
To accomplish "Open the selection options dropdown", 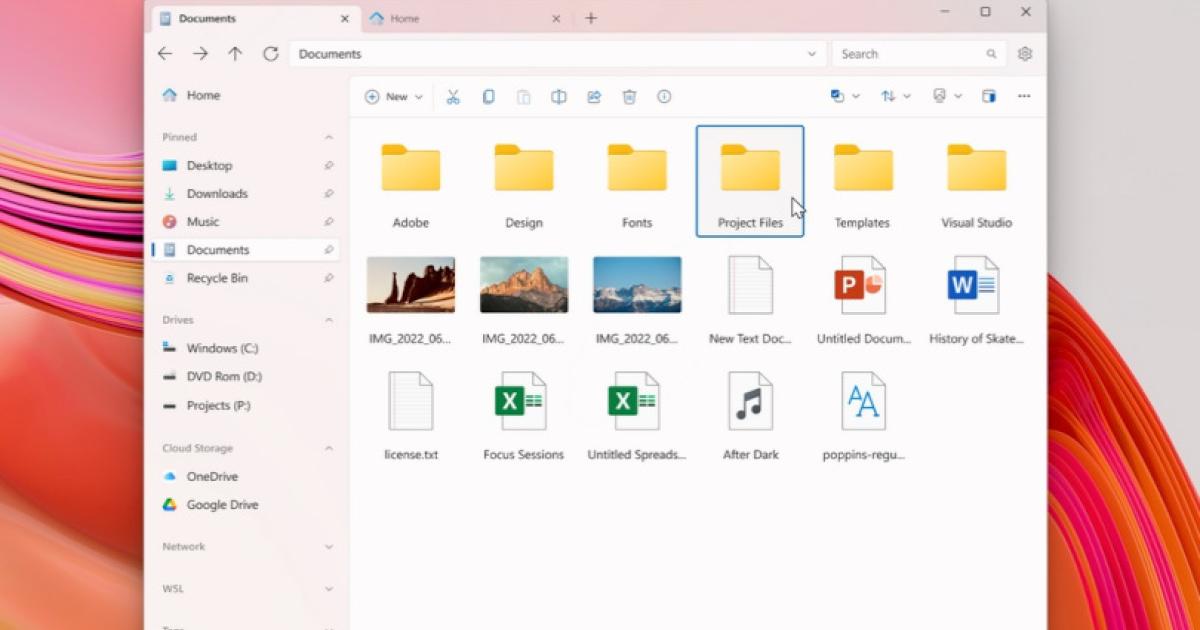I will (845, 97).
